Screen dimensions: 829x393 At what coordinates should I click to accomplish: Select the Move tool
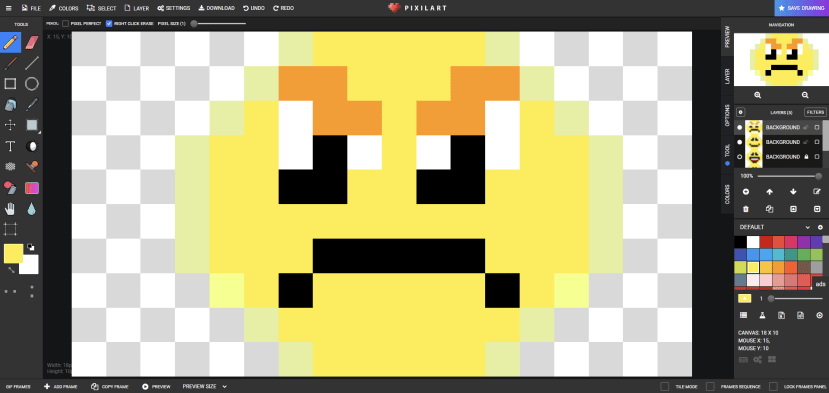(x=11, y=125)
